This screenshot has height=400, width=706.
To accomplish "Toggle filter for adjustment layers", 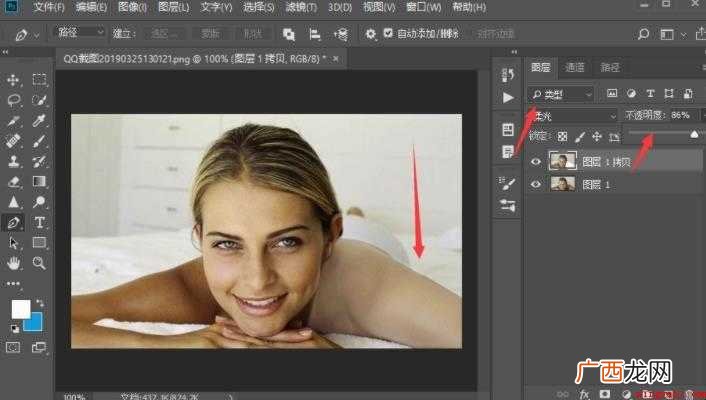I will pyautogui.click(x=631, y=93).
